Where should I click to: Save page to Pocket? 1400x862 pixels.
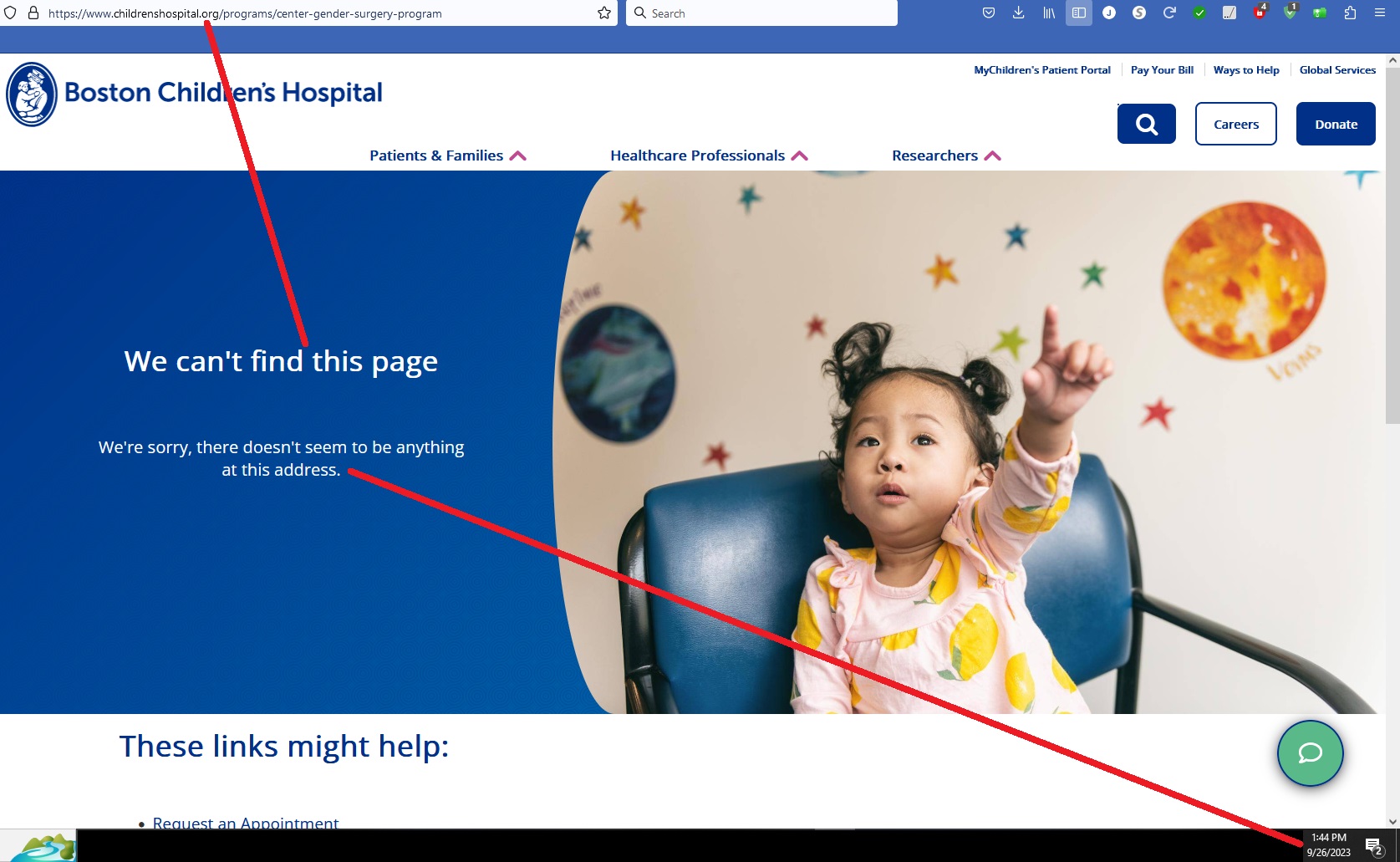click(989, 13)
